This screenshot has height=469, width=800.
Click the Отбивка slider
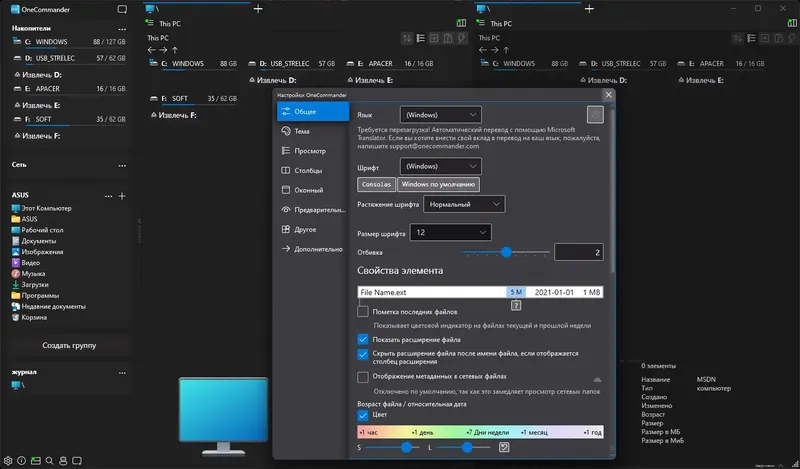(x=506, y=253)
